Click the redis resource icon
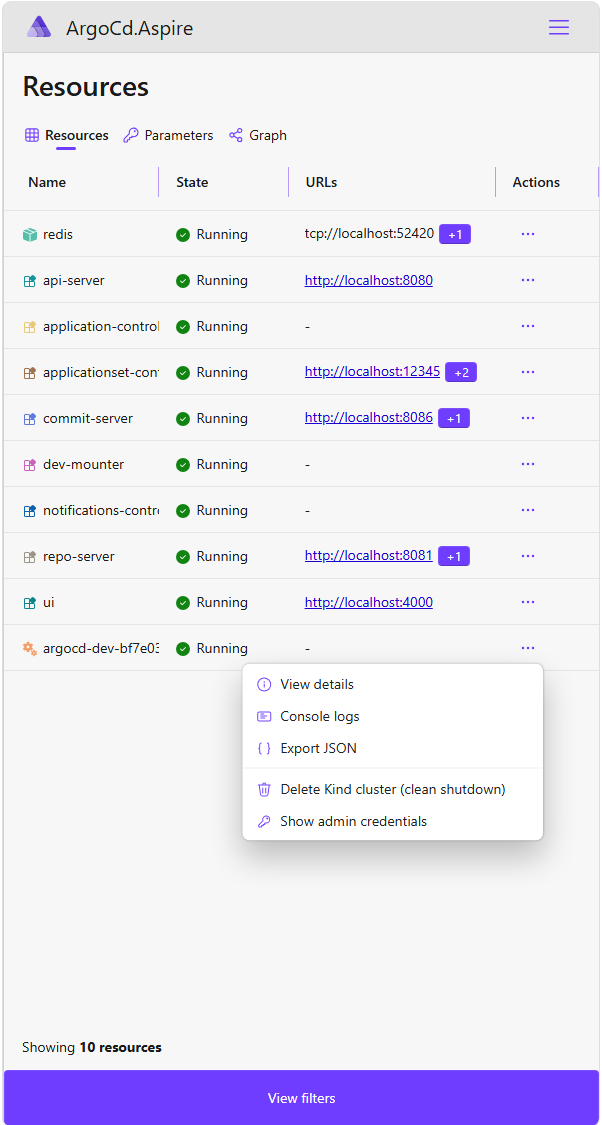The height and width of the screenshot is (1125, 602). [x=29, y=235]
